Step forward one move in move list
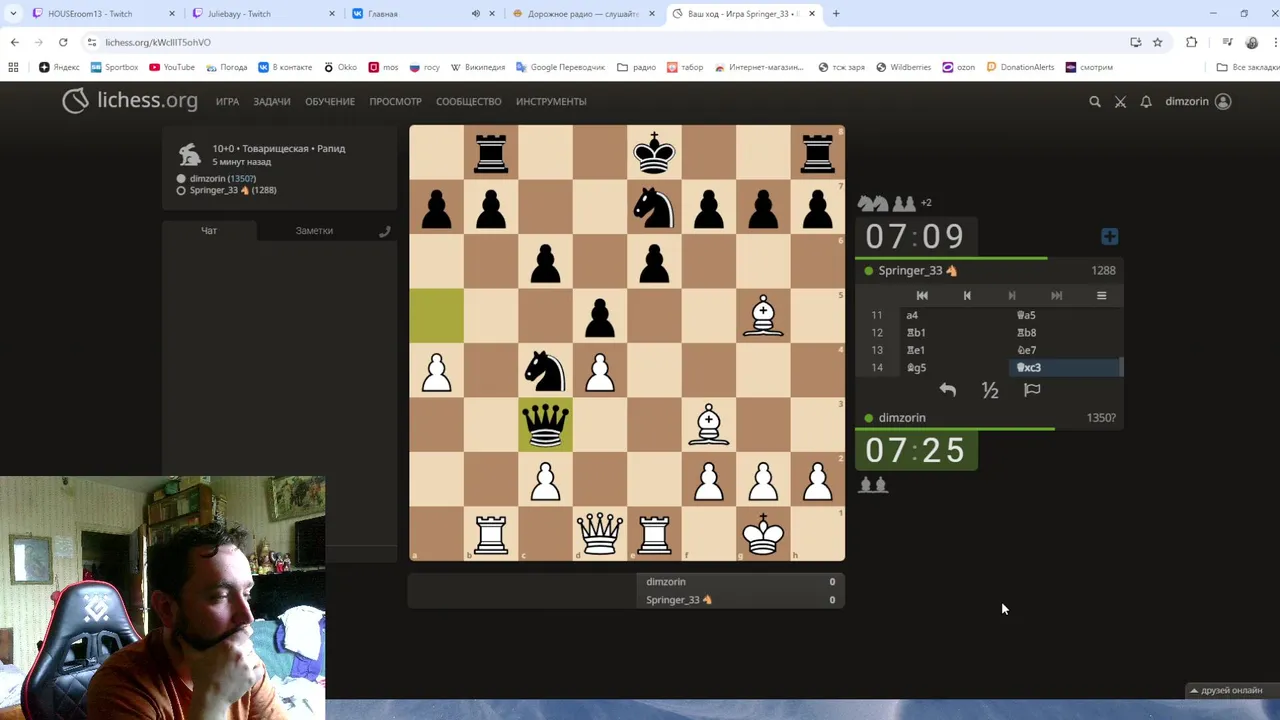Viewport: 1280px width, 720px height. click(x=1012, y=295)
